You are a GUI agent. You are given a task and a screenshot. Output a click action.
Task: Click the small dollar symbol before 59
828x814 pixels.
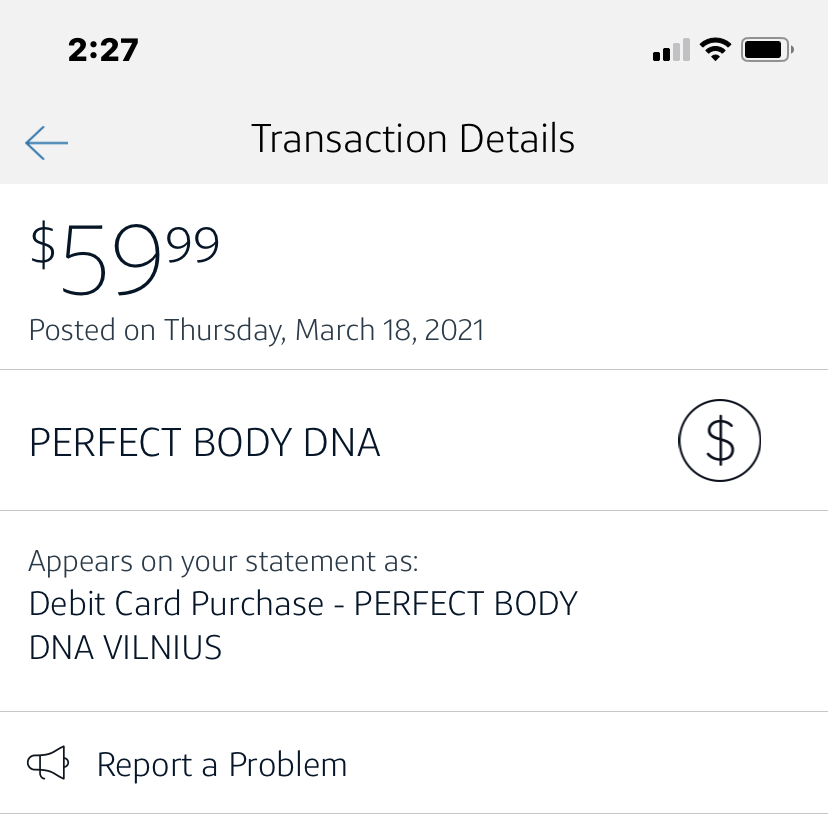tap(43, 244)
